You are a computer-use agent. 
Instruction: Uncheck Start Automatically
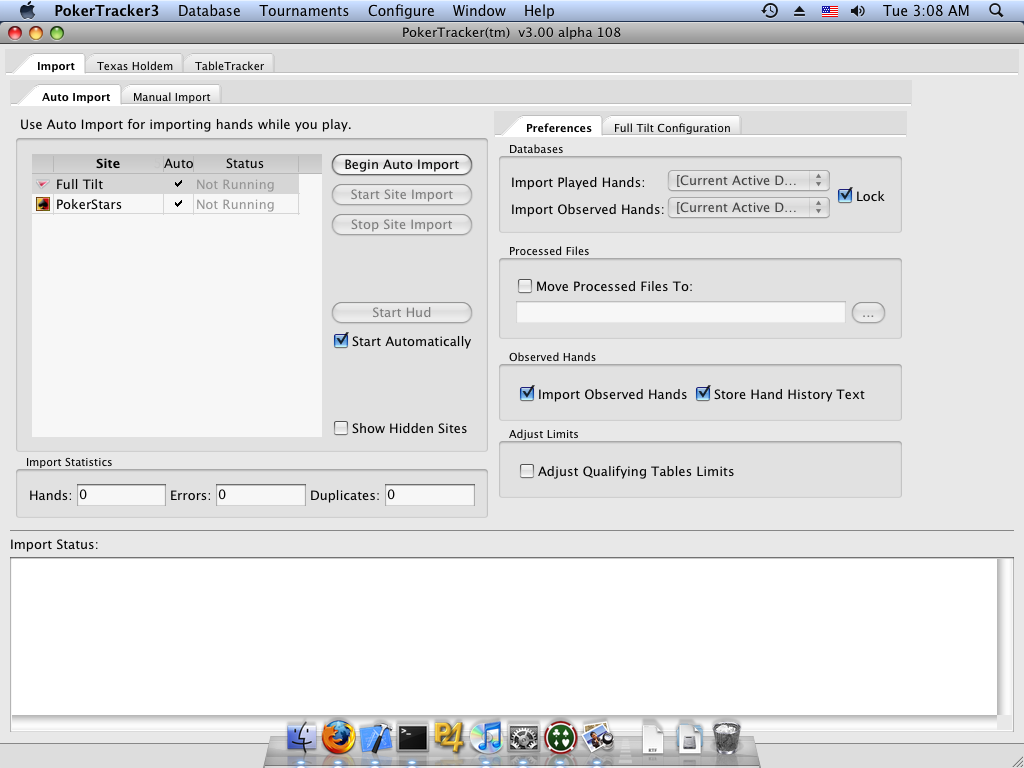coord(340,341)
